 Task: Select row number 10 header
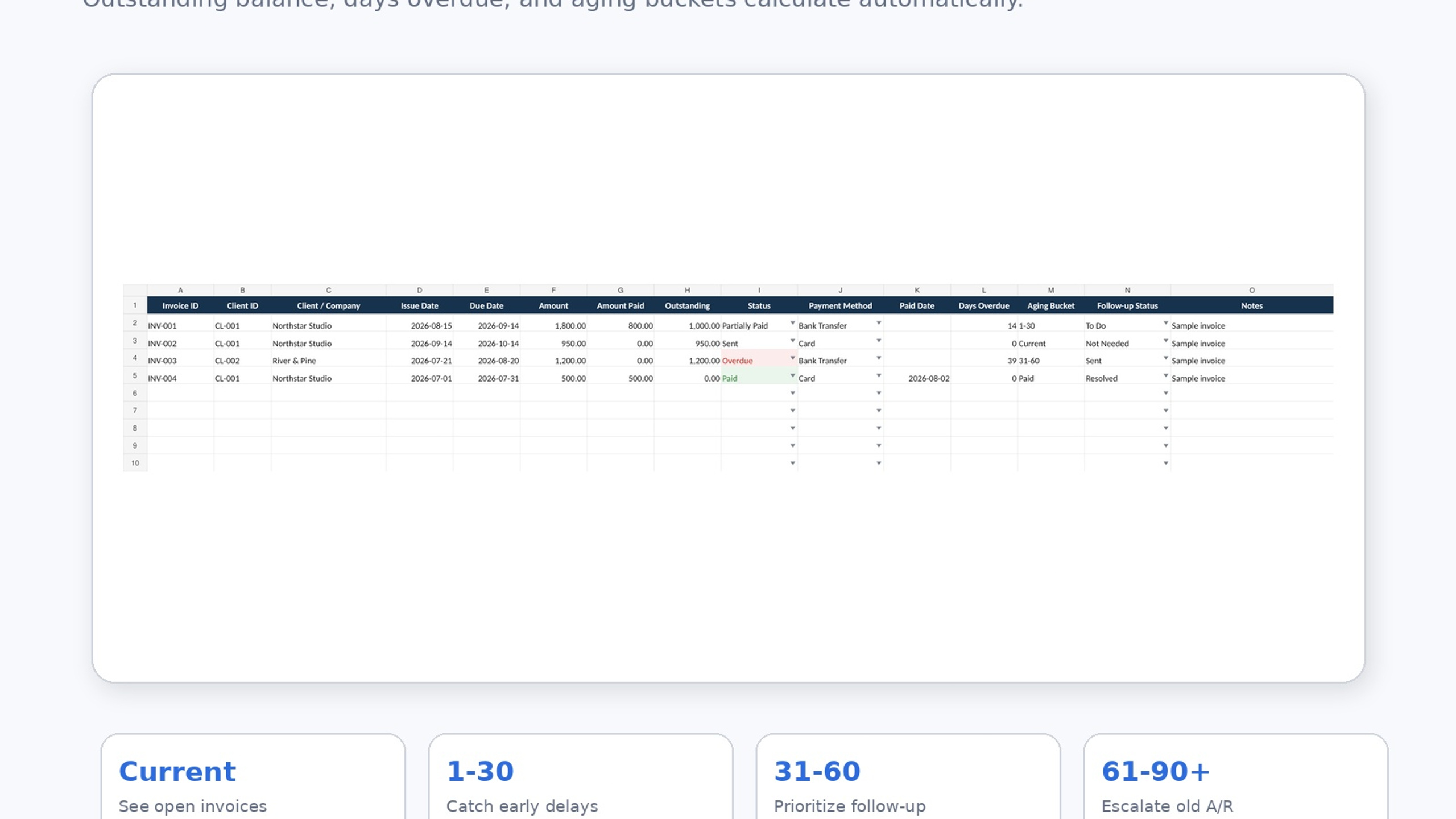[x=135, y=463]
